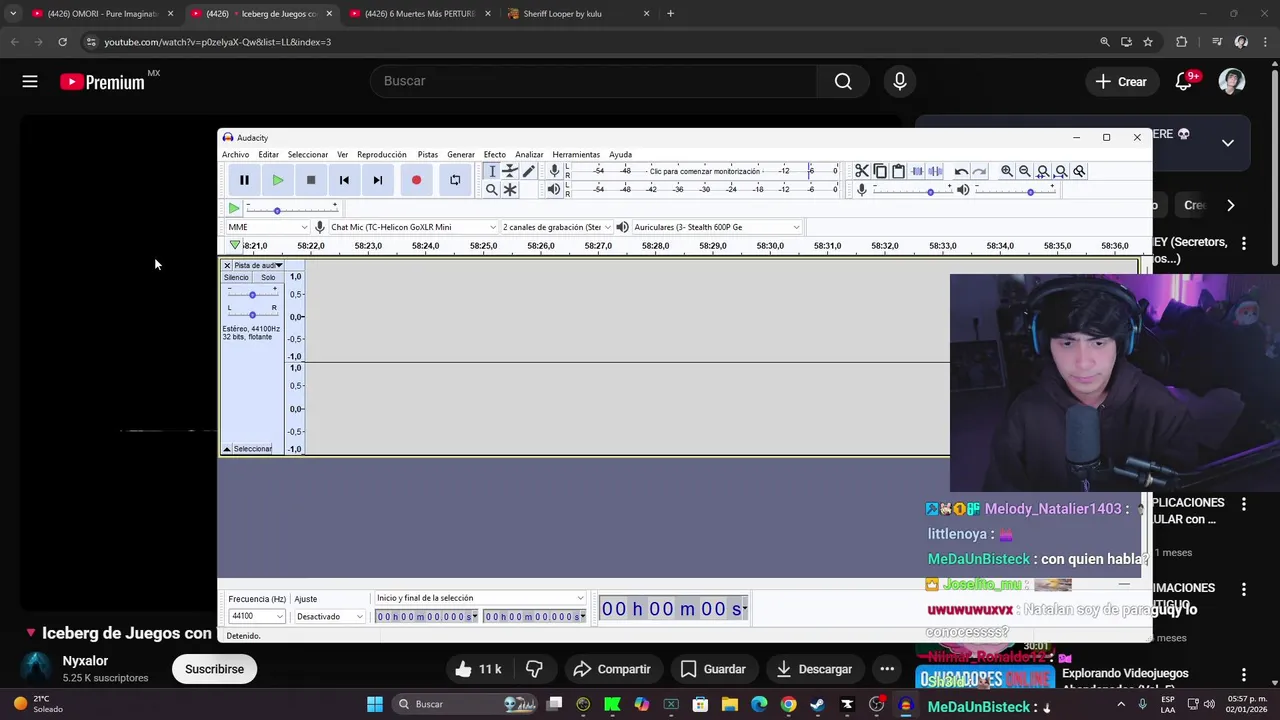Image resolution: width=1280 pixels, height=720 pixels.
Task: Click the YouTube search input field
Action: pyautogui.click(x=594, y=81)
